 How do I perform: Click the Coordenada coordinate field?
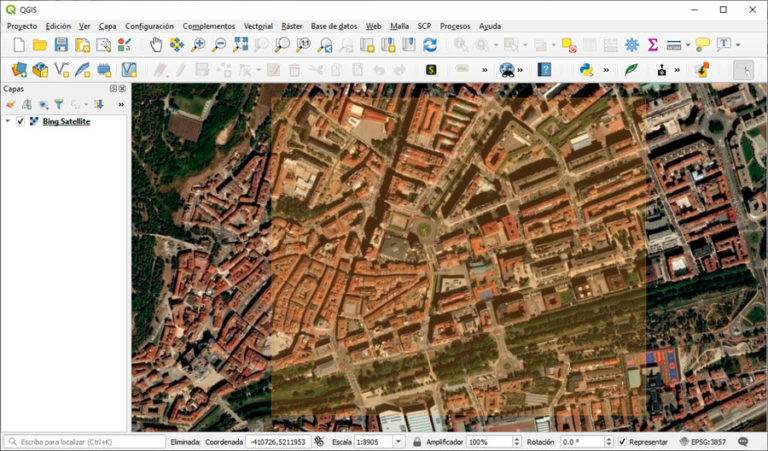(x=278, y=442)
